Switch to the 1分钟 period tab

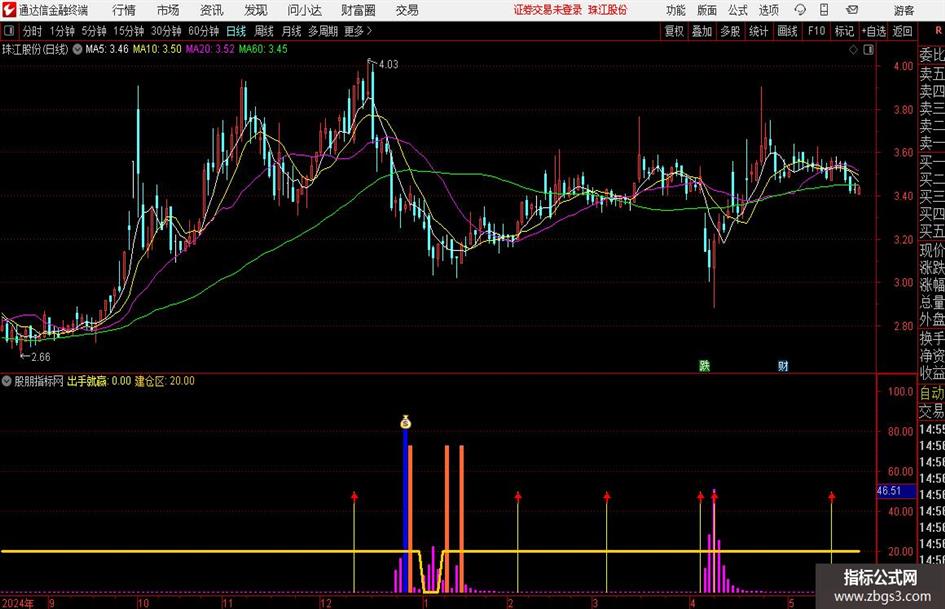tap(62, 31)
